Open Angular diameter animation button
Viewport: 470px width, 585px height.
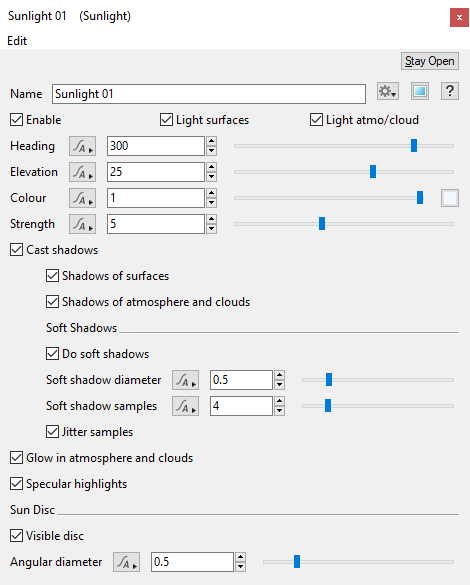126,562
